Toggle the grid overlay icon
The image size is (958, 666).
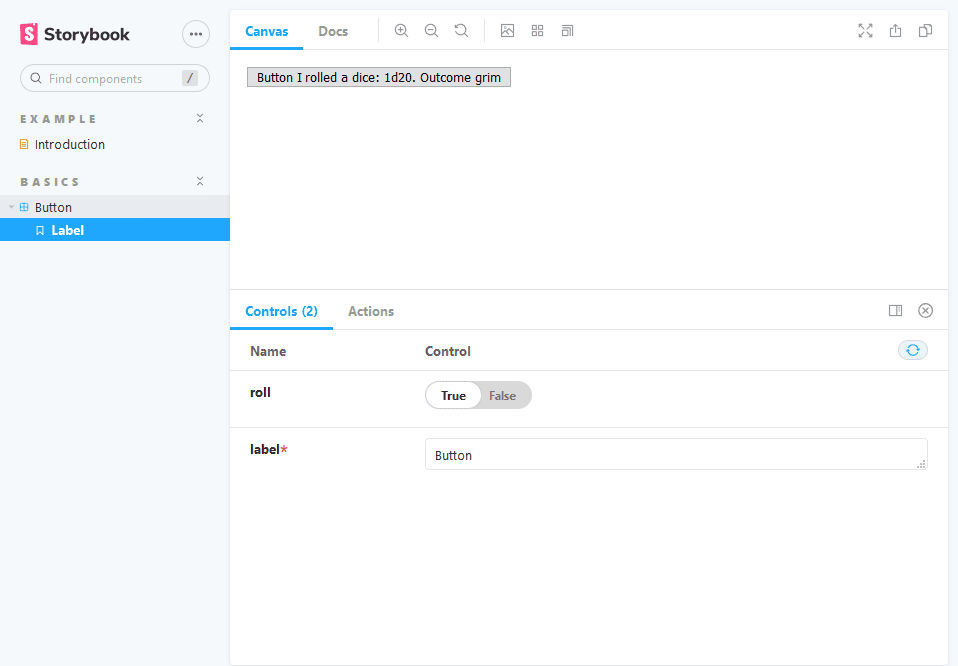(x=537, y=31)
